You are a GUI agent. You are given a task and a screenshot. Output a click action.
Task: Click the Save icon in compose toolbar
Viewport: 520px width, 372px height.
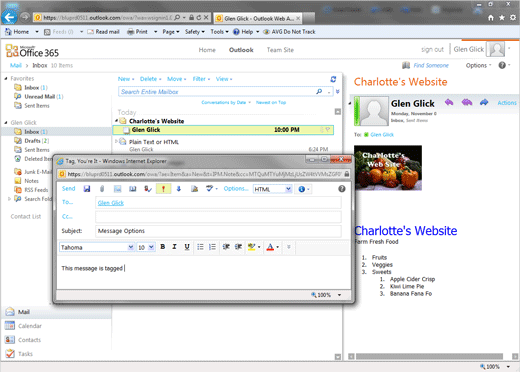(x=87, y=189)
